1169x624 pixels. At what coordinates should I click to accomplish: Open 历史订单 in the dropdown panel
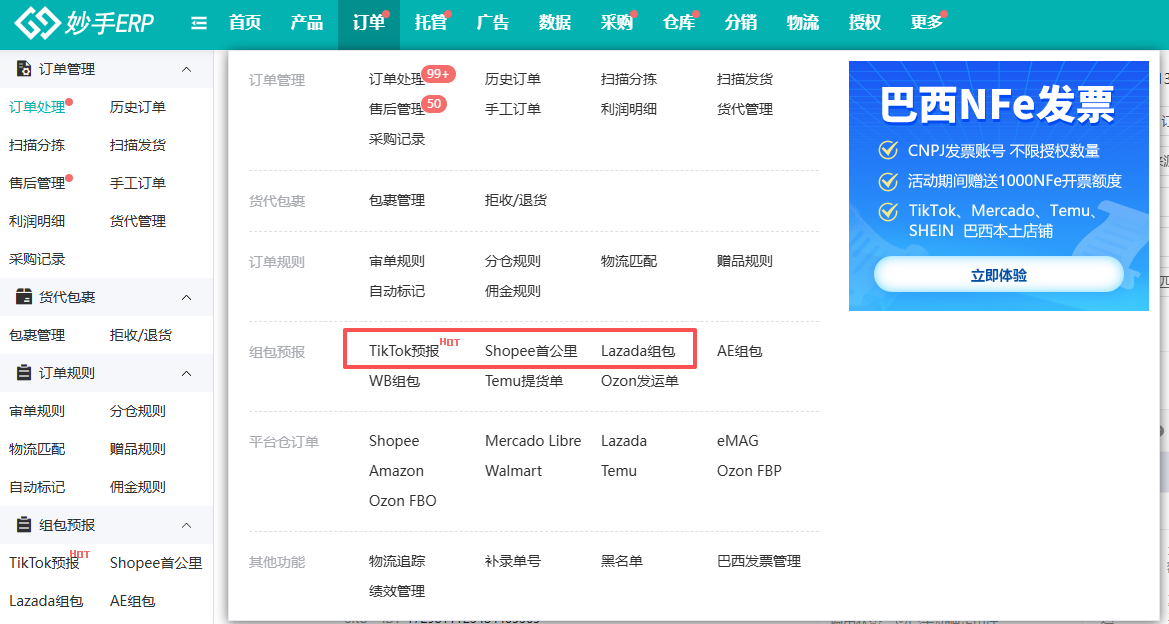click(513, 79)
